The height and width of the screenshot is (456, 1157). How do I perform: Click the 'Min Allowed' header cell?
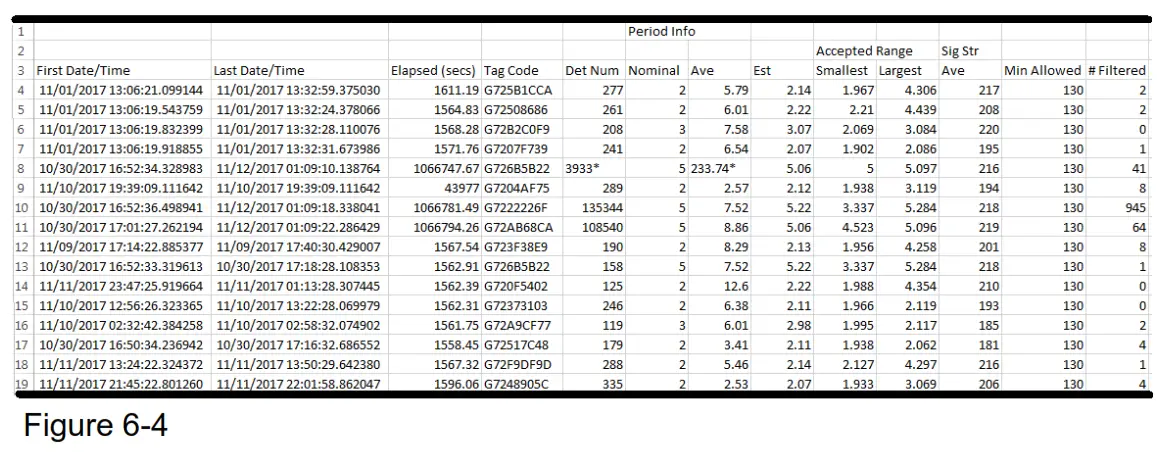pyautogui.click(x=1043, y=70)
